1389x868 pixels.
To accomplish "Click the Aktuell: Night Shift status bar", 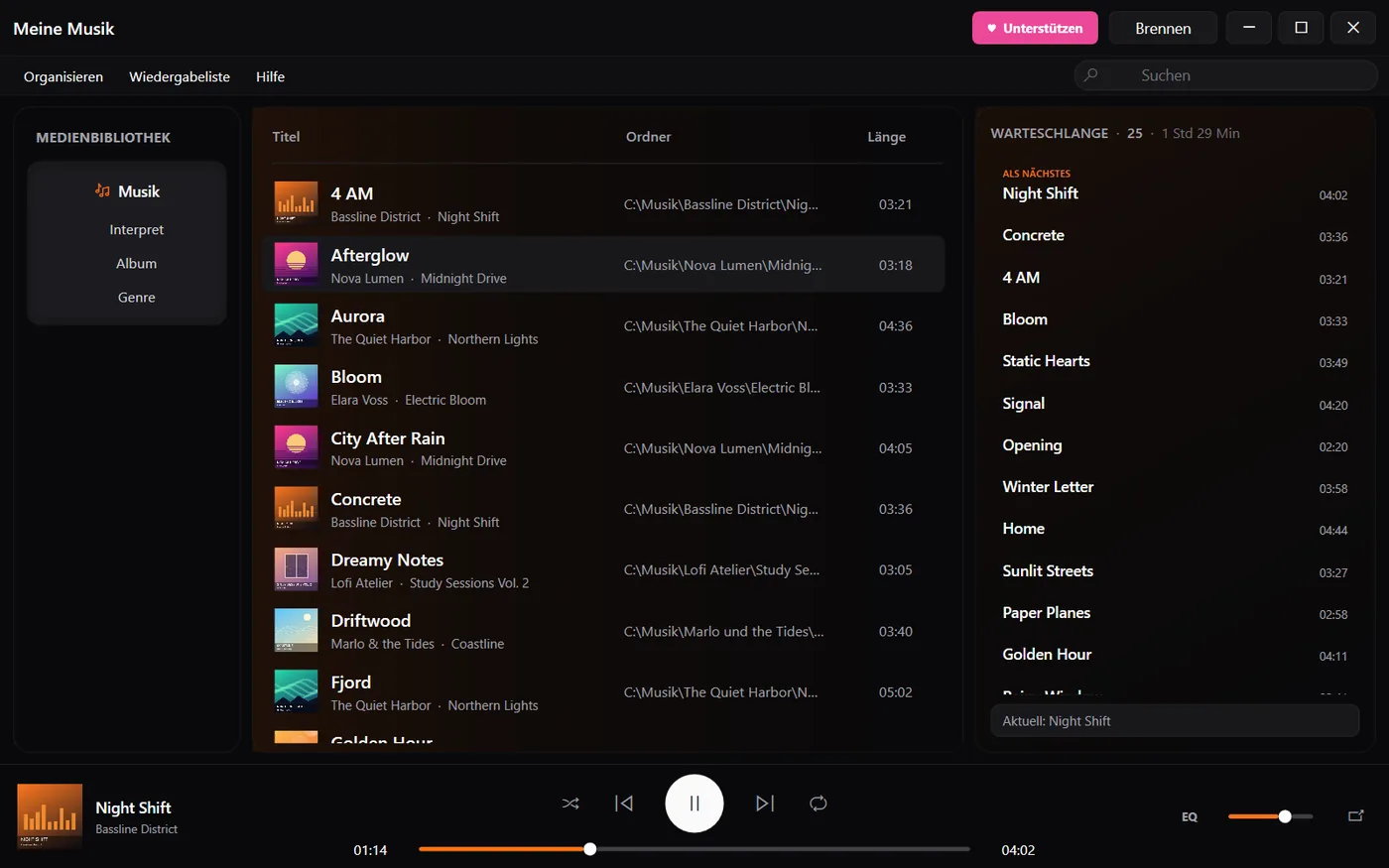I will (x=1175, y=721).
